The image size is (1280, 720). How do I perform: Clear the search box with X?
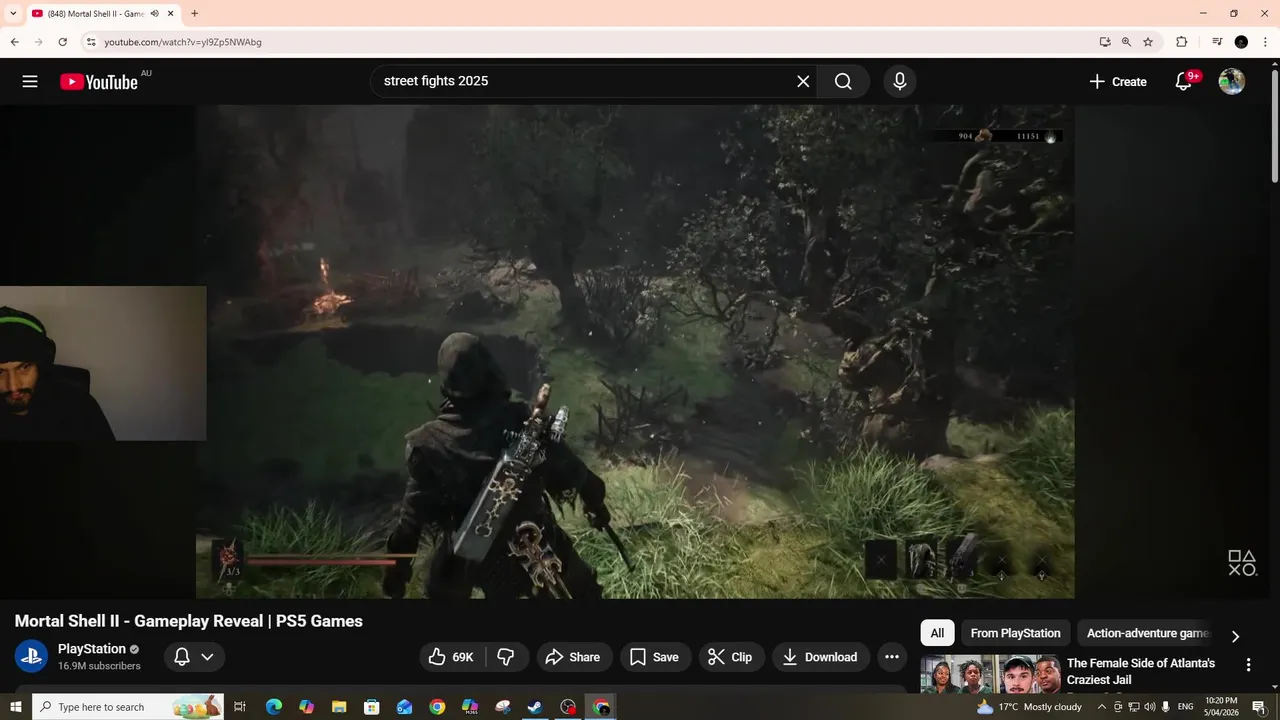tap(803, 82)
